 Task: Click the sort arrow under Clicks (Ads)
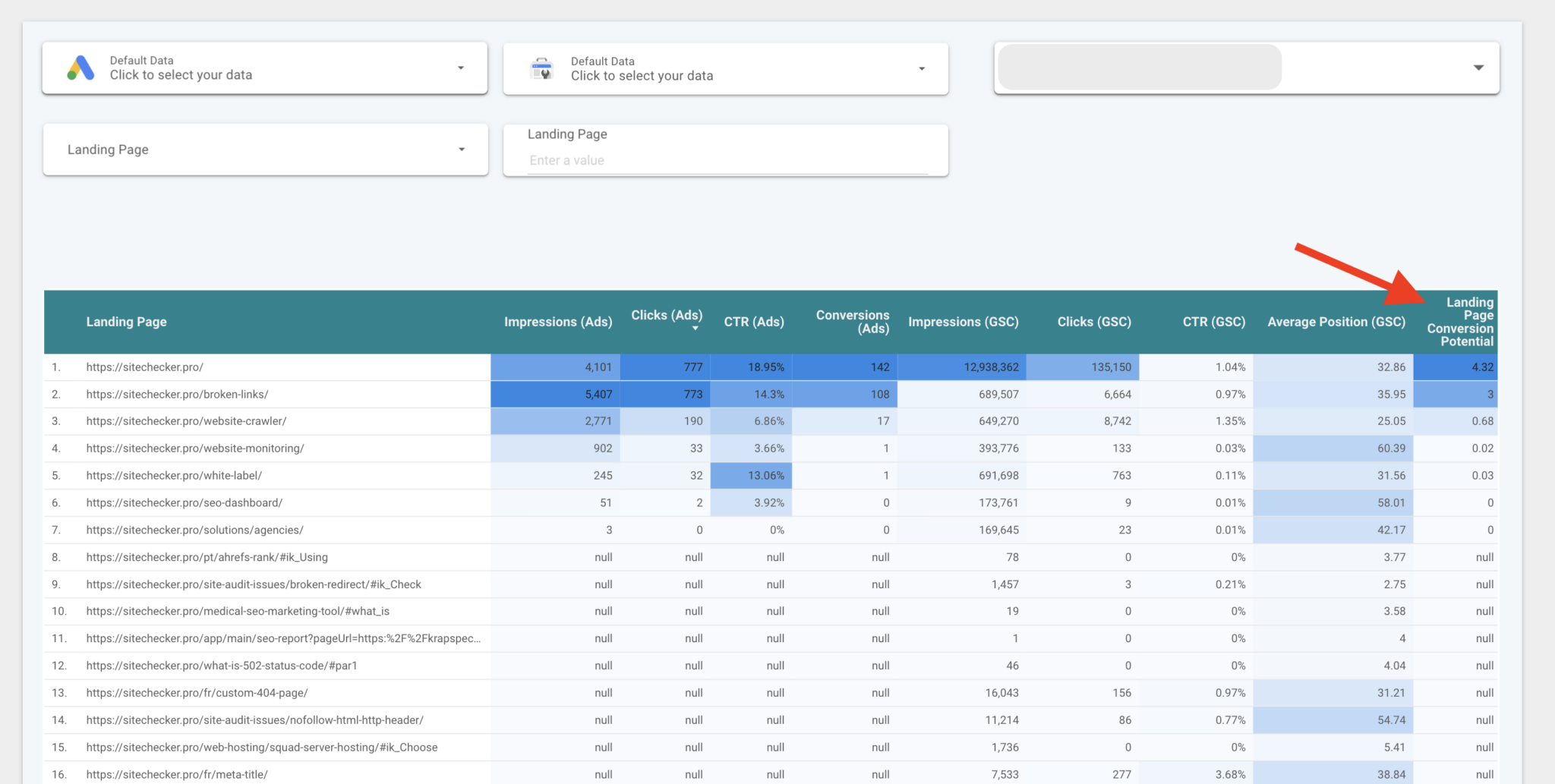(695, 329)
